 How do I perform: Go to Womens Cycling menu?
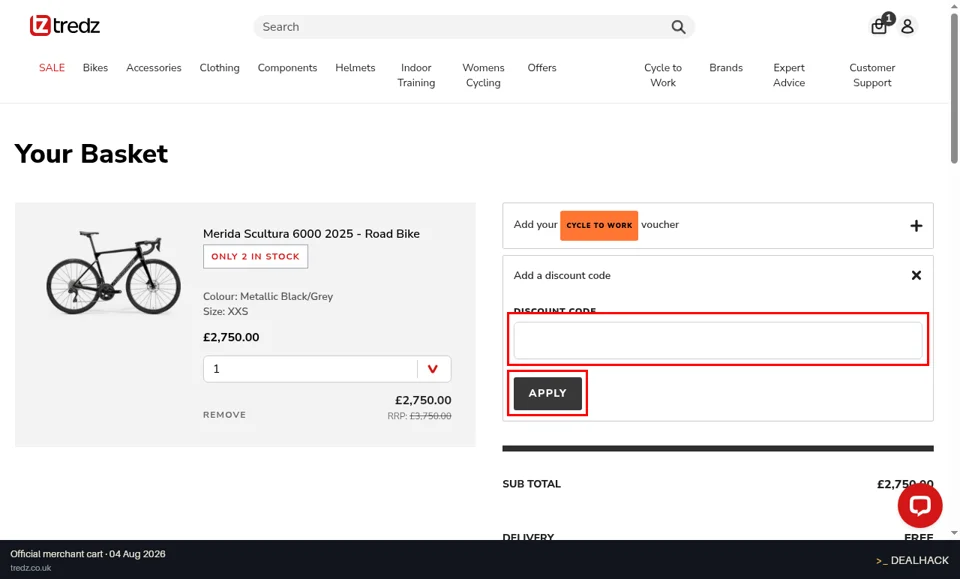(x=483, y=75)
